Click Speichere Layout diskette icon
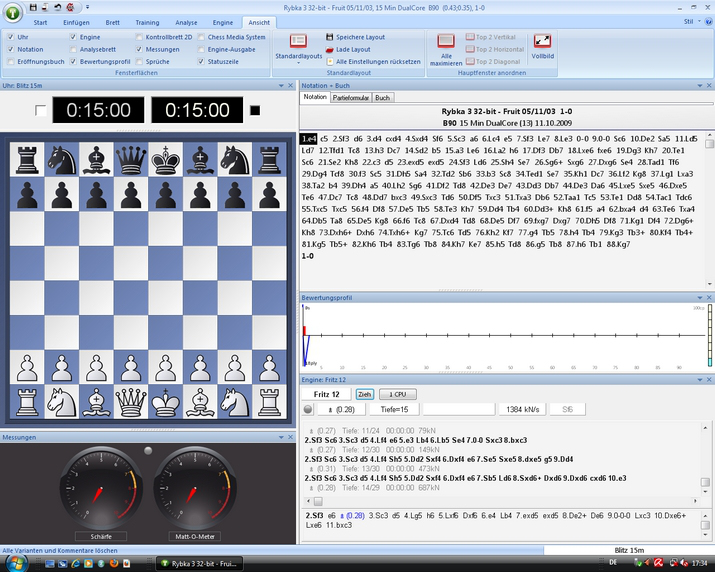This screenshot has height=572, width=715. coord(330,37)
